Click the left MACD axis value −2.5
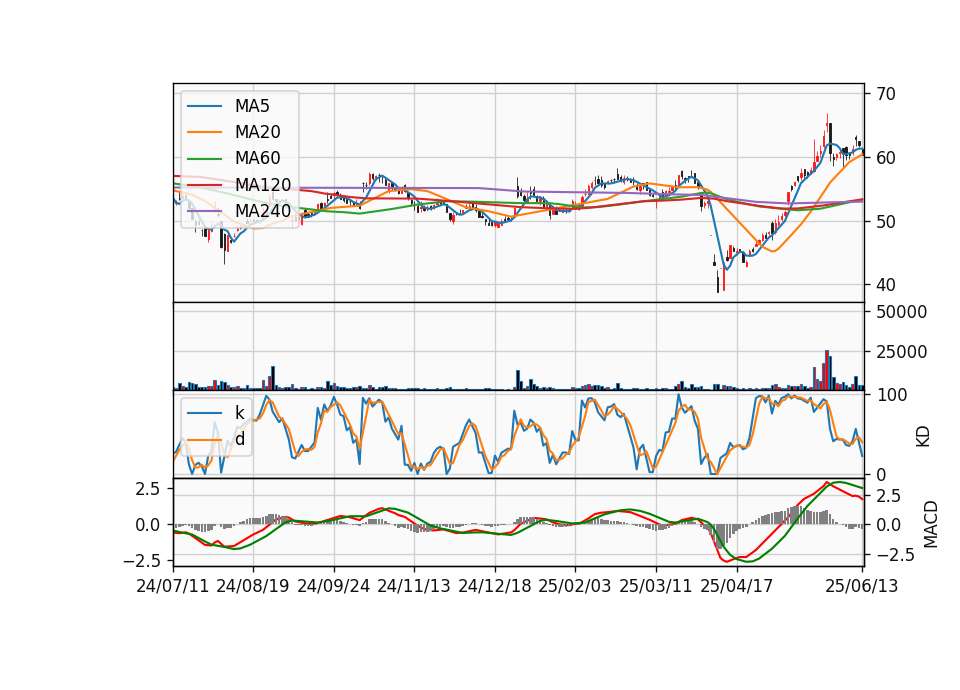Screen dimensions: 960x690 (141, 561)
